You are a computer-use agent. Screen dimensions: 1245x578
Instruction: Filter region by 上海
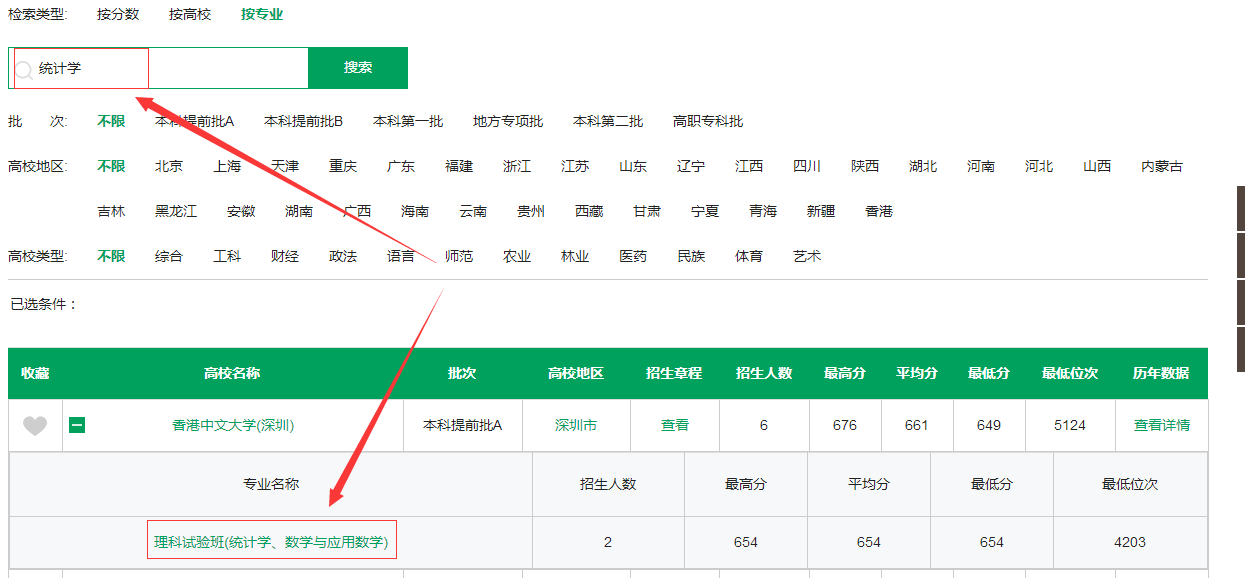point(227,166)
